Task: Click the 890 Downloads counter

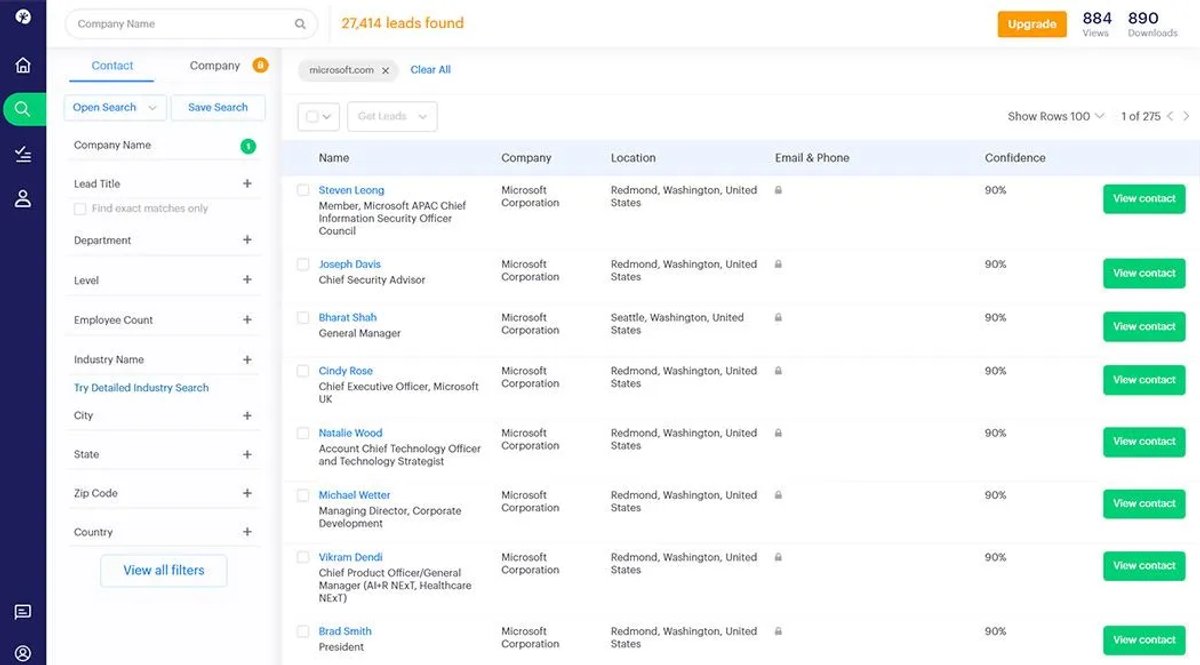Action: coord(1152,24)
